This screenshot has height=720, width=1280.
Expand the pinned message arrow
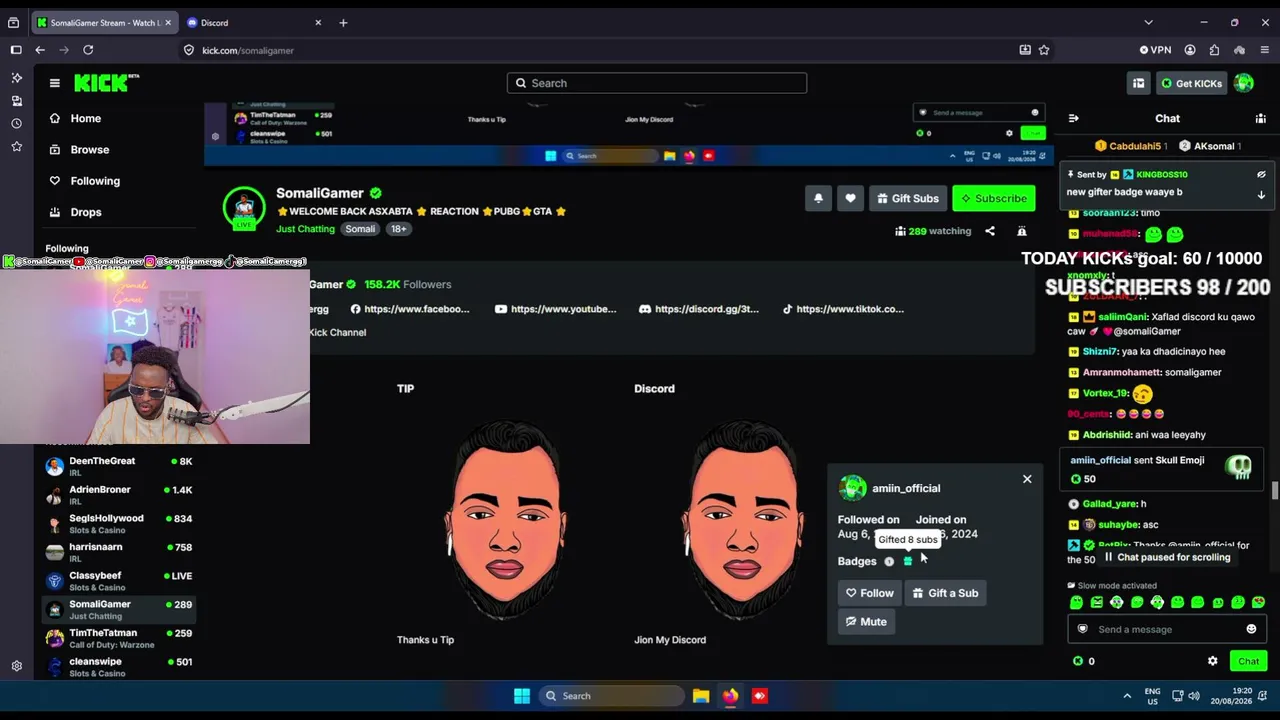(1261, 194)
